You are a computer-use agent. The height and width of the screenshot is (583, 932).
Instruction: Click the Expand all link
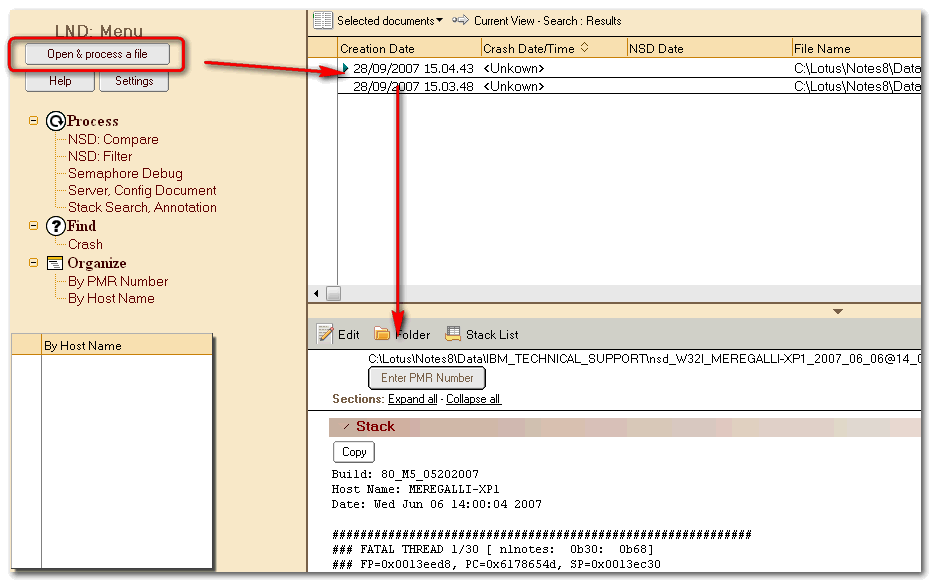tap(413, 399)
